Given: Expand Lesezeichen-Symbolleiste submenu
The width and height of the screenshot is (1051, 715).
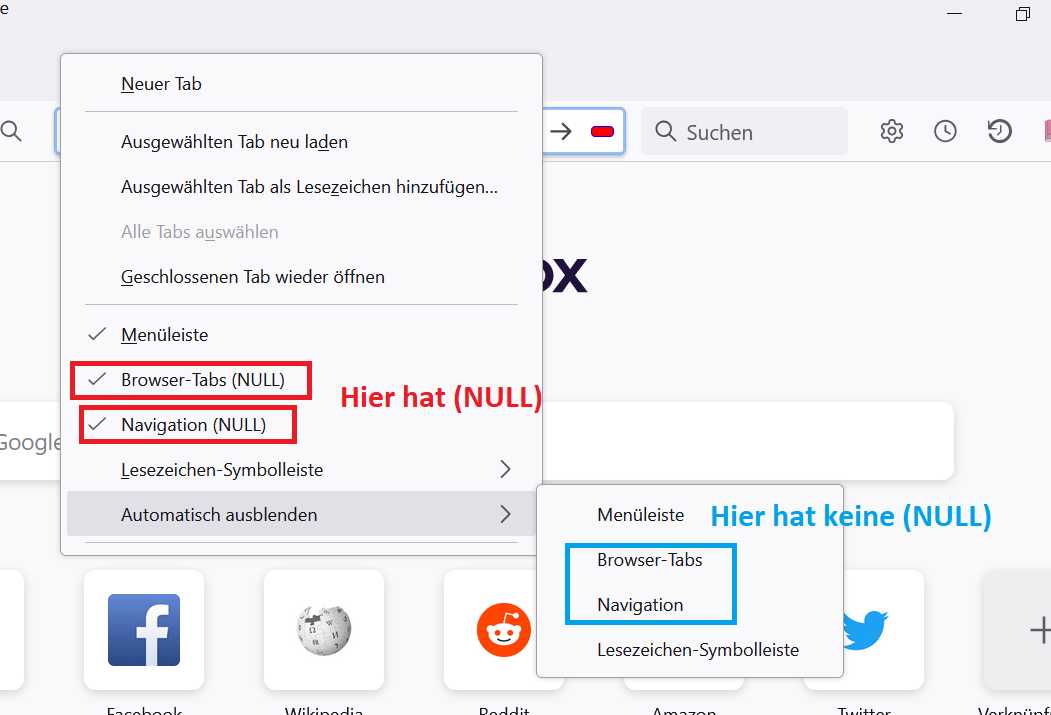Looking at the screenshot, I should click(301, 470).
